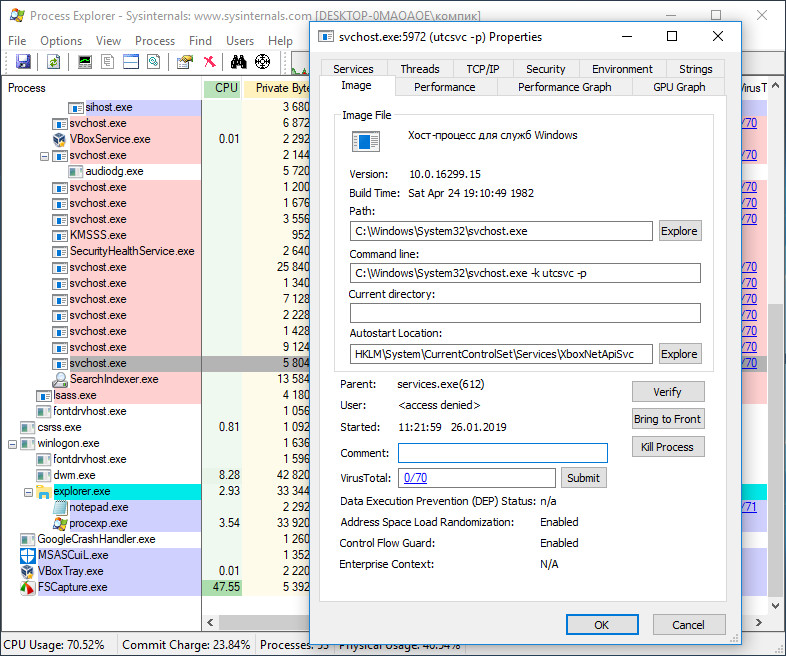Click the DLL/handle view toolbar icon
The width and height of the screenshot is (786, 656).
[153, 62]
